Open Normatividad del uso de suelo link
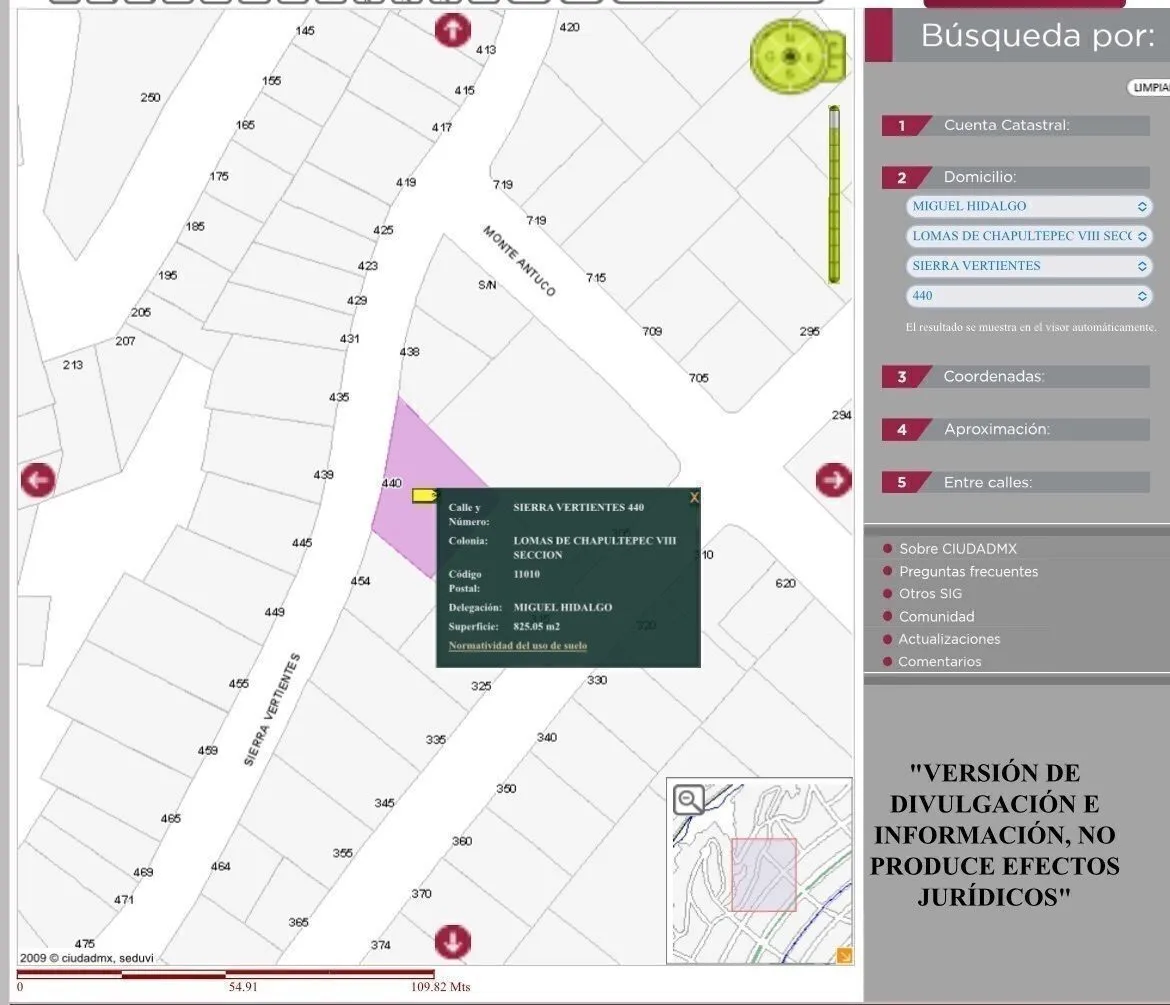Image resolution: width=1170 pixels, height=1005 pixels. coord(518,645)
